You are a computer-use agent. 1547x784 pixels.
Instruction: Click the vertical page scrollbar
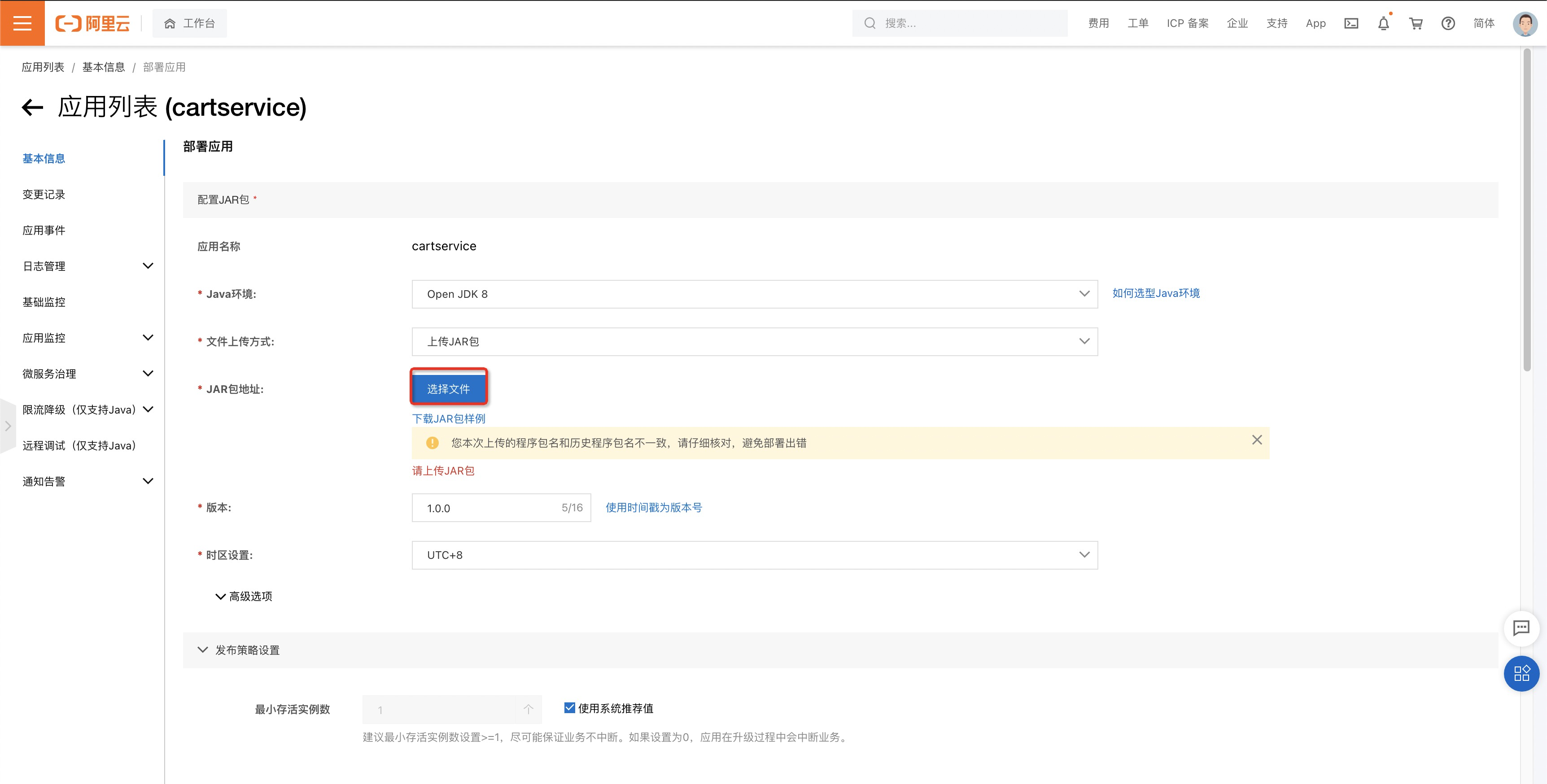click(1527, 210)
